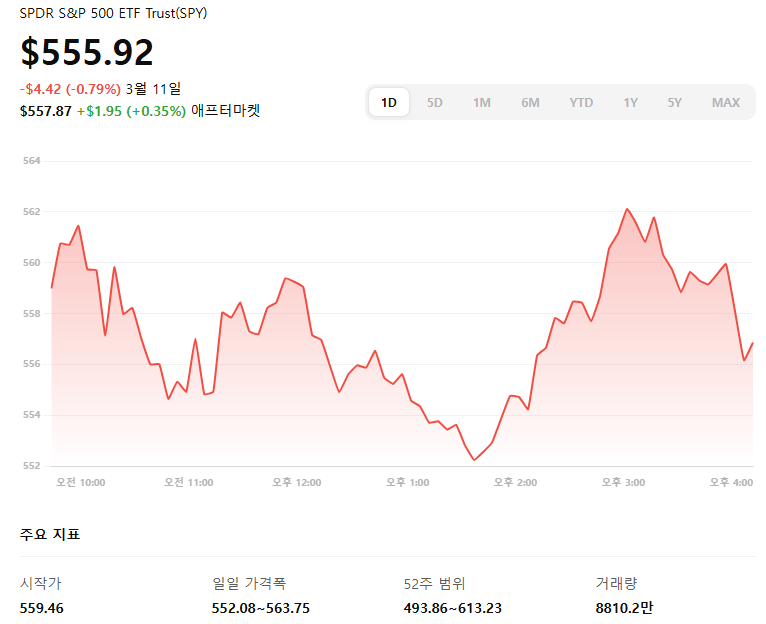Image resolution: width=766 pixels, height=624 pixels.
Task: Click the 오후 1:00 time axis label
Action: 407,482
